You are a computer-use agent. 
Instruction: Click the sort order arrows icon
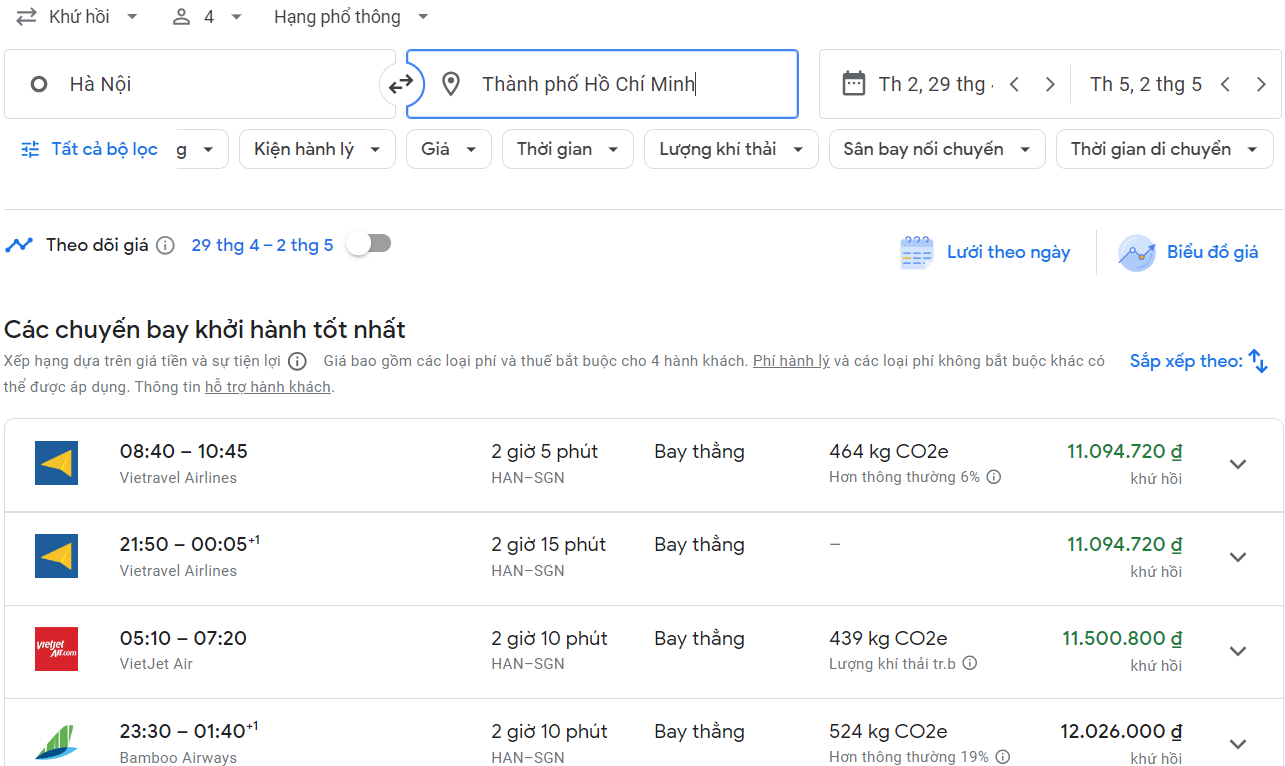(x=1258, y=361)
